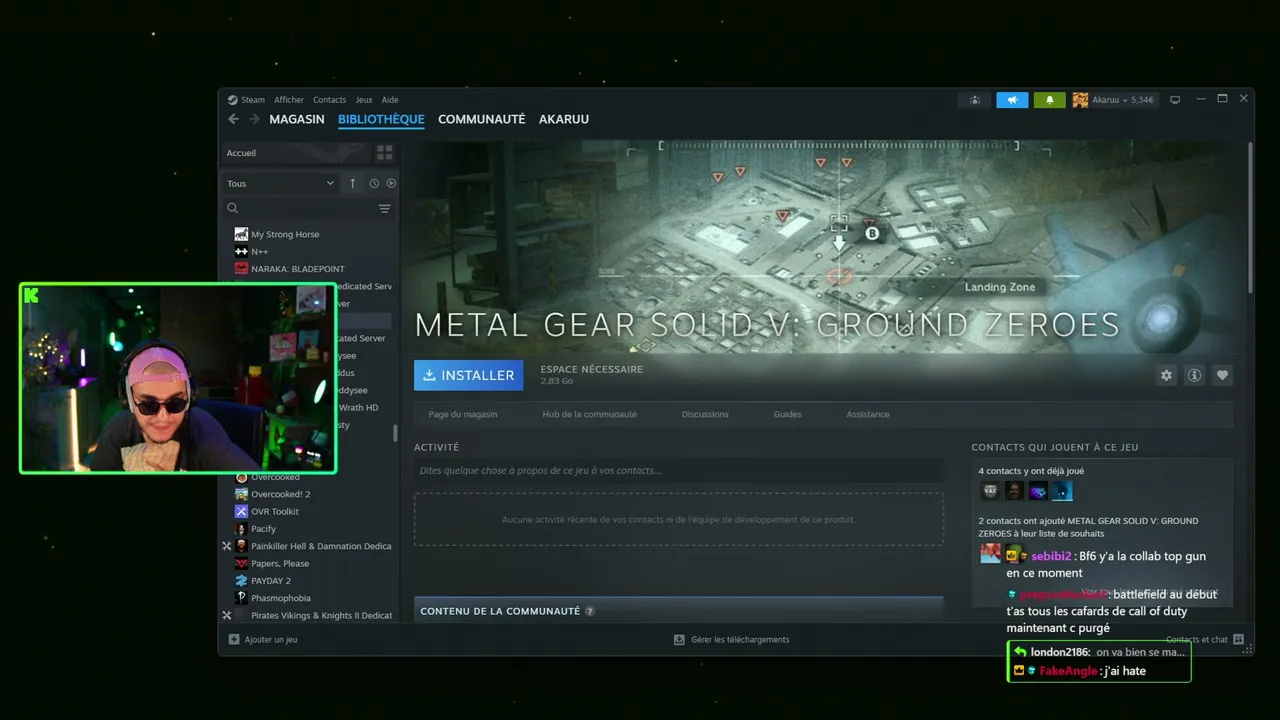
Task: Open game settings gear icon
Action: tap(1166, 375)
